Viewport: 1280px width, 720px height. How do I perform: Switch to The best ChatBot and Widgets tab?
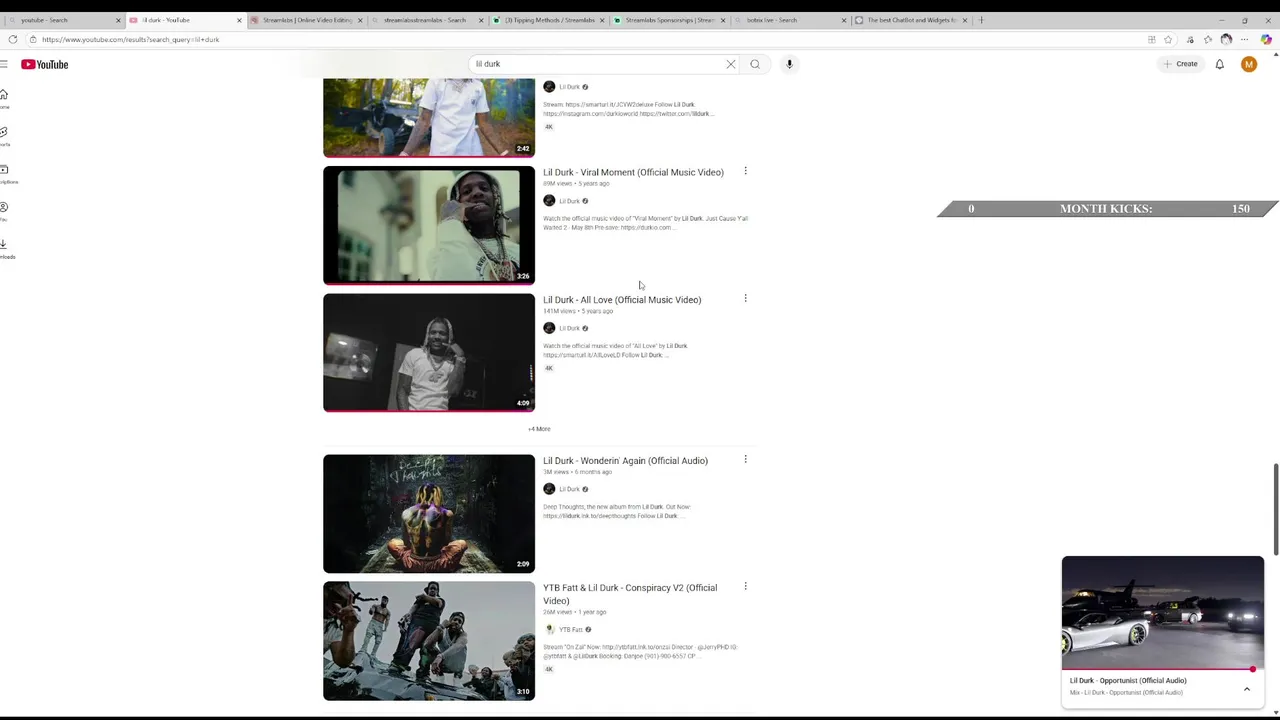[911, 20]
